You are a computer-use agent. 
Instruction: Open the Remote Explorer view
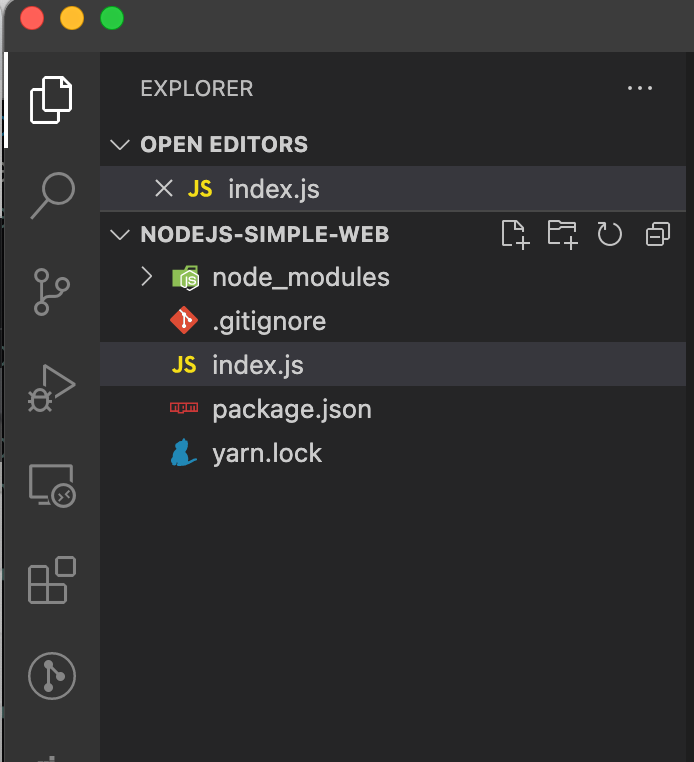coord(51,485)
